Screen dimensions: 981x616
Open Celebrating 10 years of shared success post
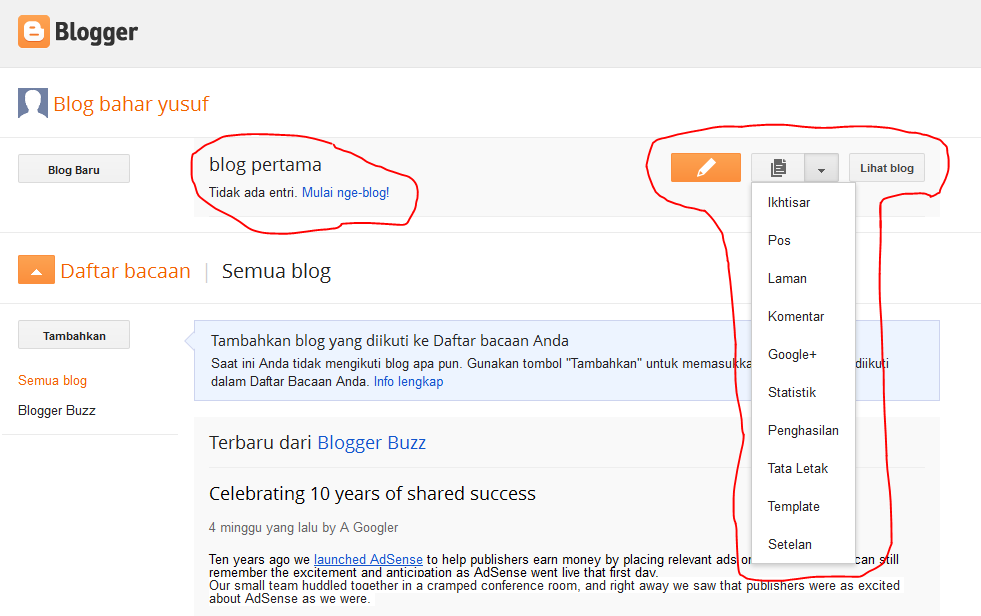click(x=372, y=493)
